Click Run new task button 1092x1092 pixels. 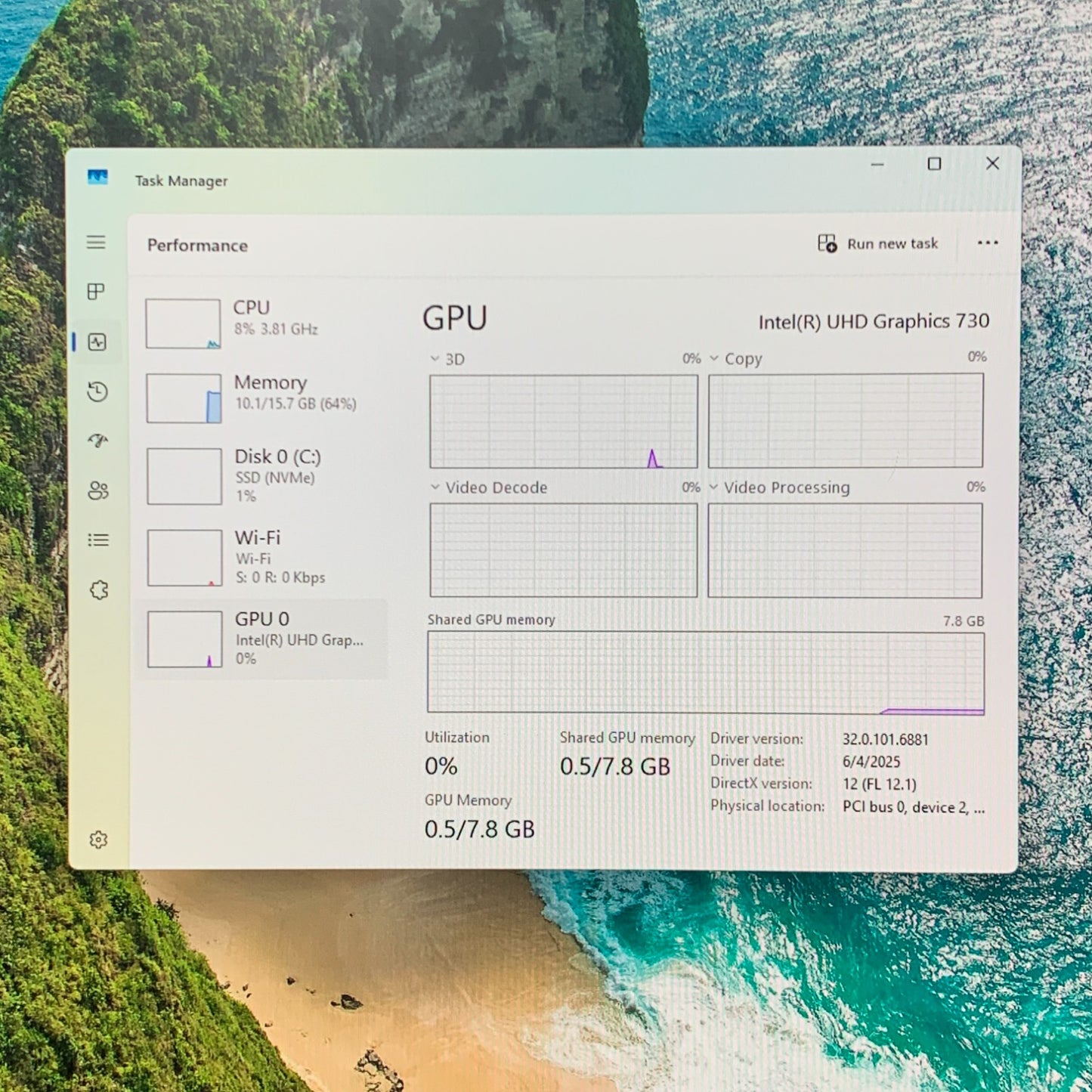[878, 243]
